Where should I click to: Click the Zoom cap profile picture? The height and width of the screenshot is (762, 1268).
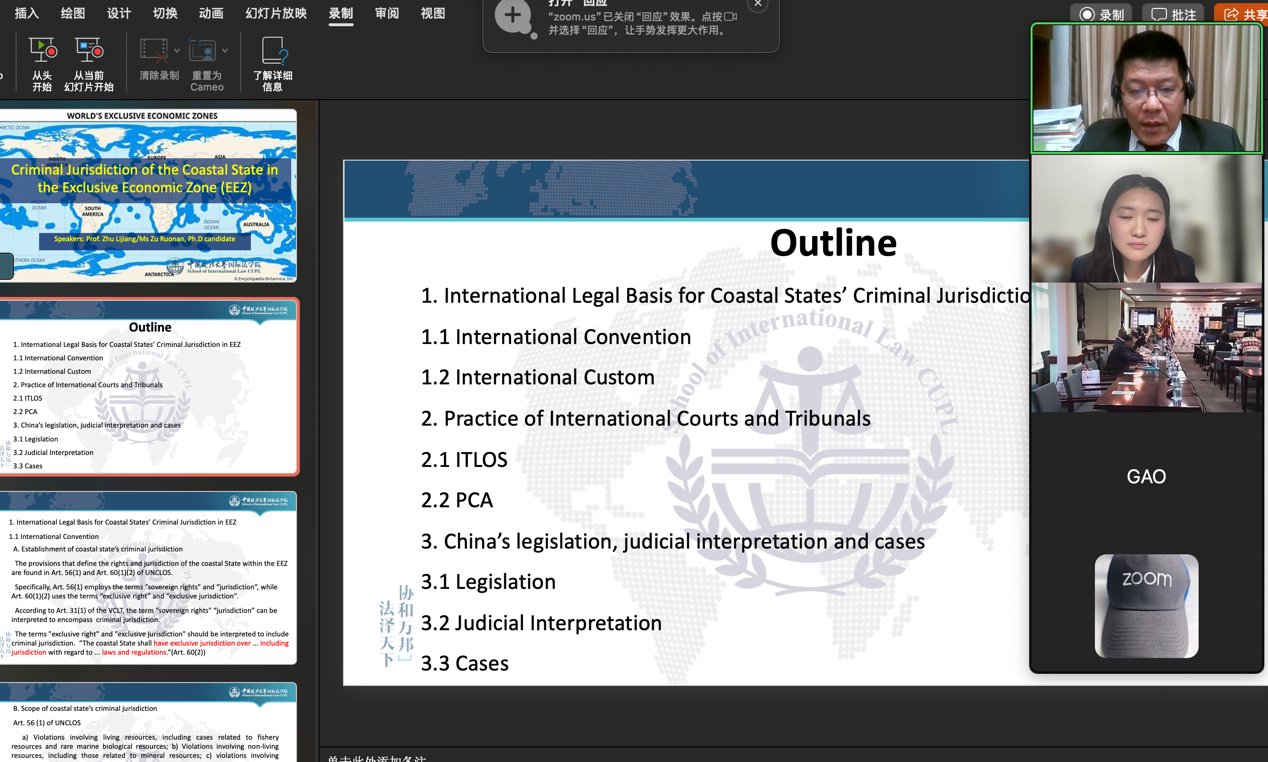click(x=1146, y=606)
